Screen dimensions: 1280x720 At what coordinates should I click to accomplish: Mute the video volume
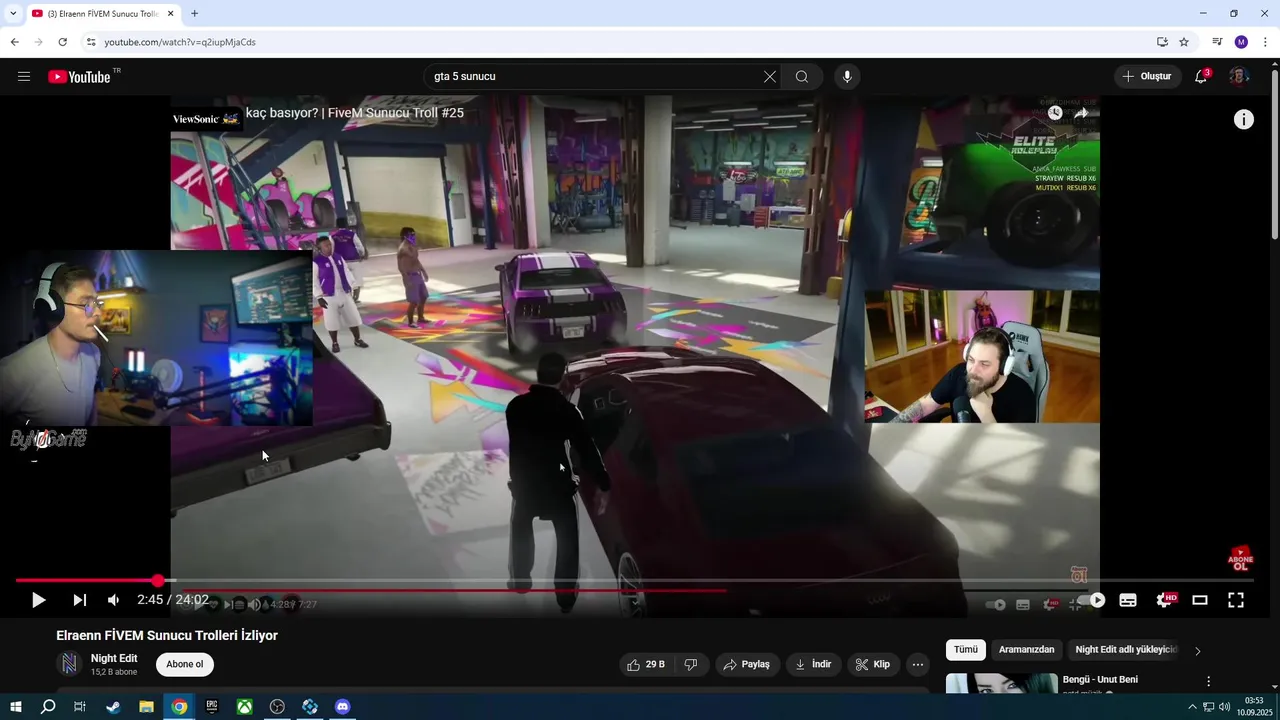click(x=114, y=600)
